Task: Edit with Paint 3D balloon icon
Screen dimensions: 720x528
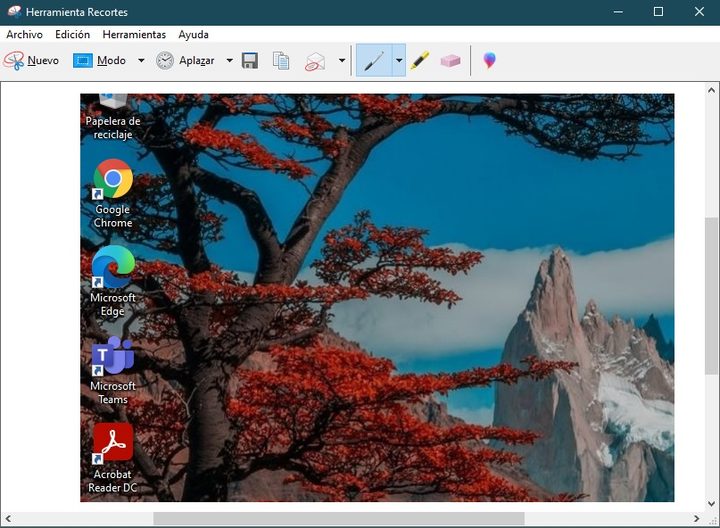Action: (489, 60)
